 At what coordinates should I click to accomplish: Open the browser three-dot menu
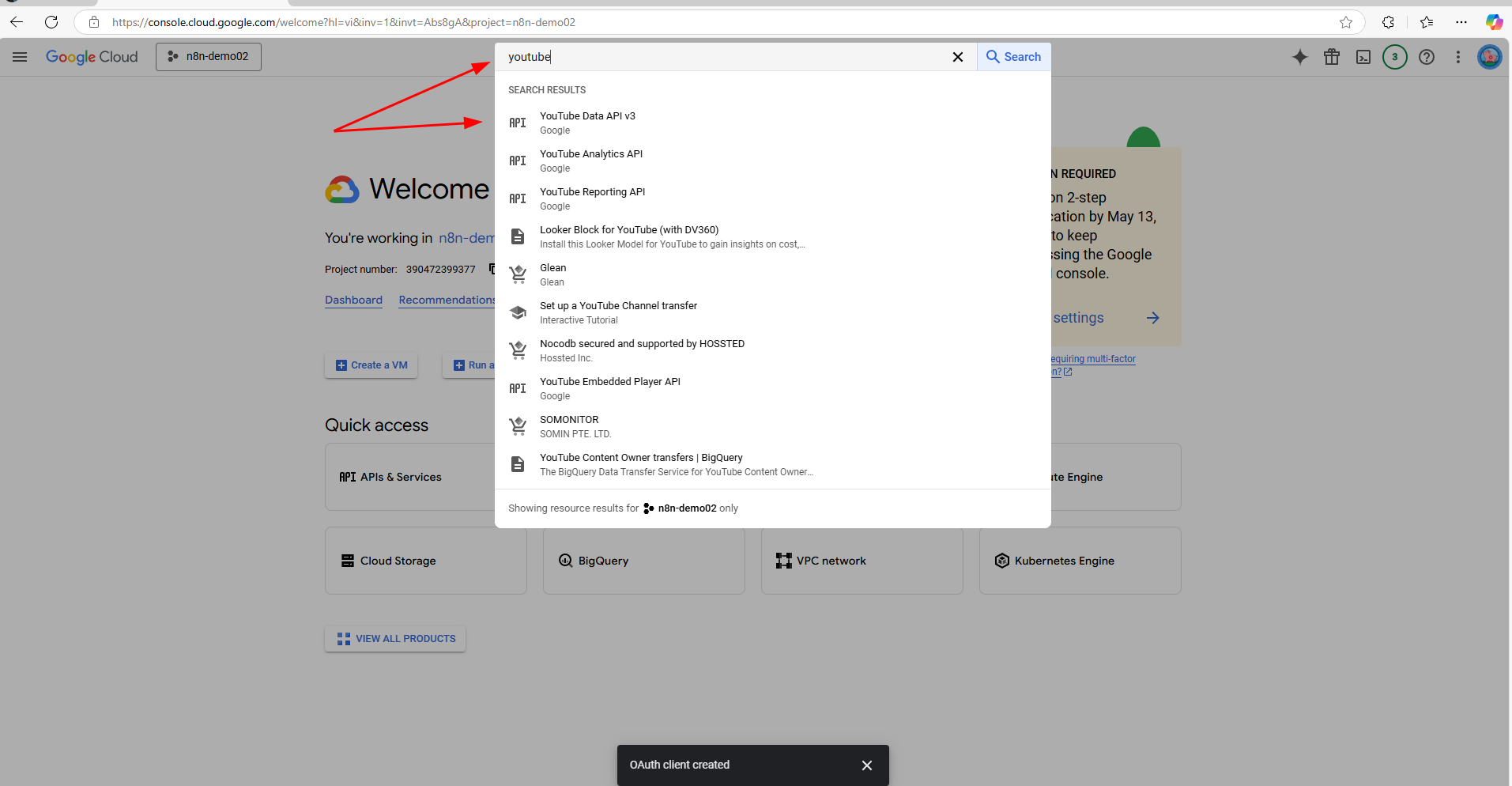click(1461, 22)
